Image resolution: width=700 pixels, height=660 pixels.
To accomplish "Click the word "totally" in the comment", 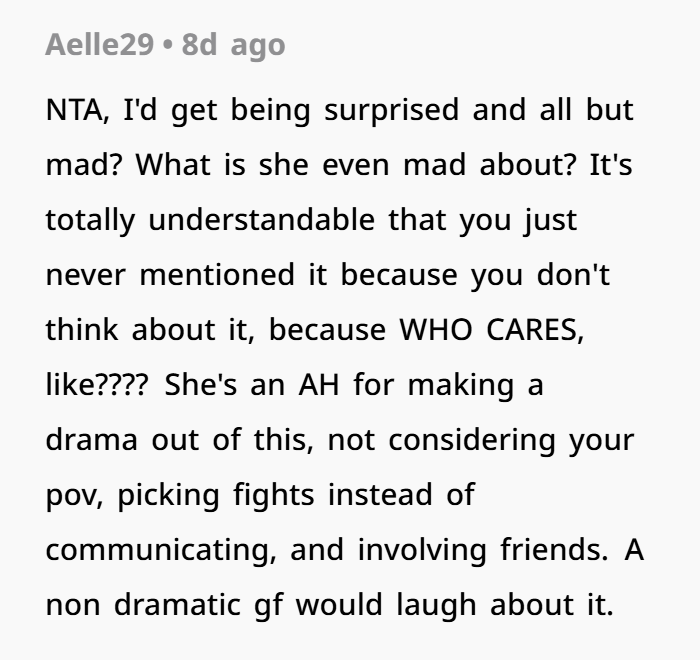I will tap(90, 220).
